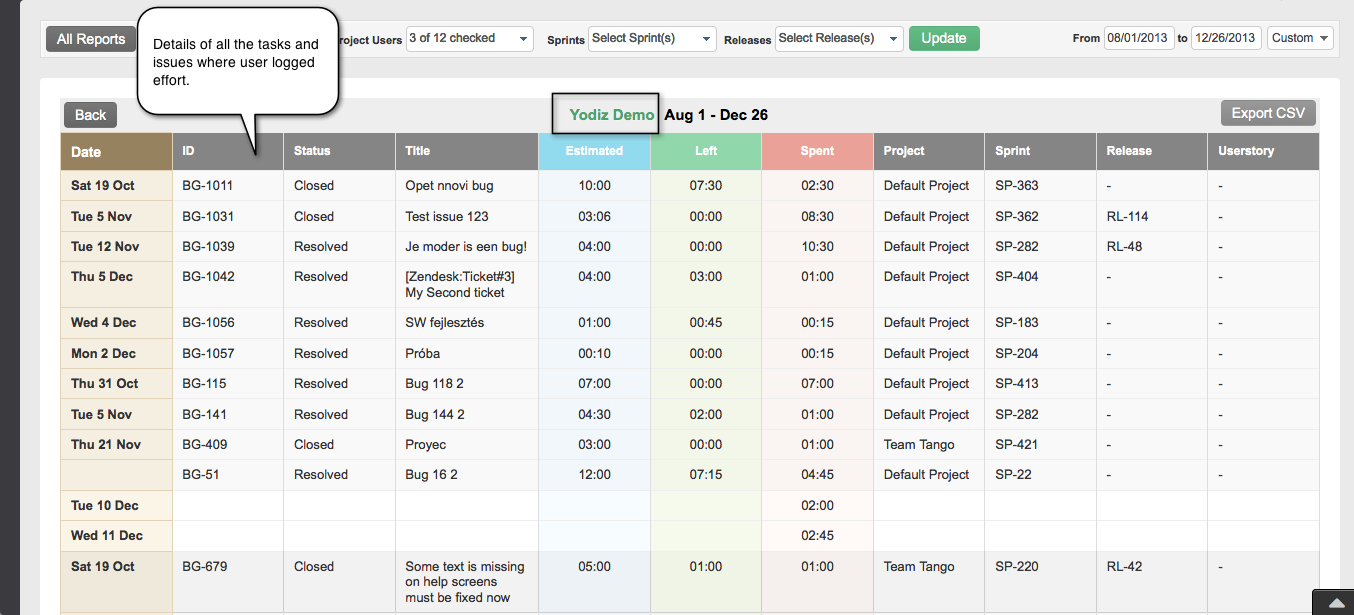The height and width of the screenshot is (615, 1354).
Task: Open issue BG-1011 in the ID column
Action: point(207,186)
